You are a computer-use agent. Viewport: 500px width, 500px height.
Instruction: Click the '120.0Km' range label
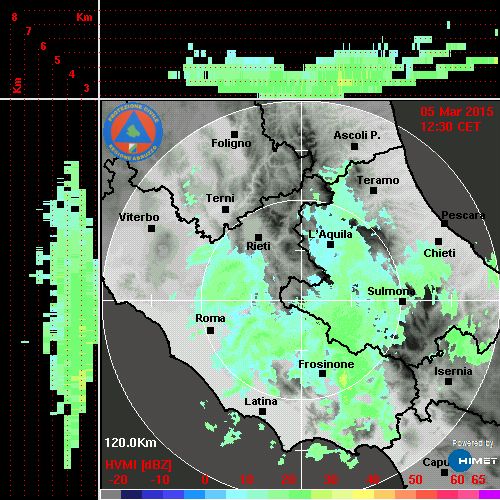tap(130, 443)
